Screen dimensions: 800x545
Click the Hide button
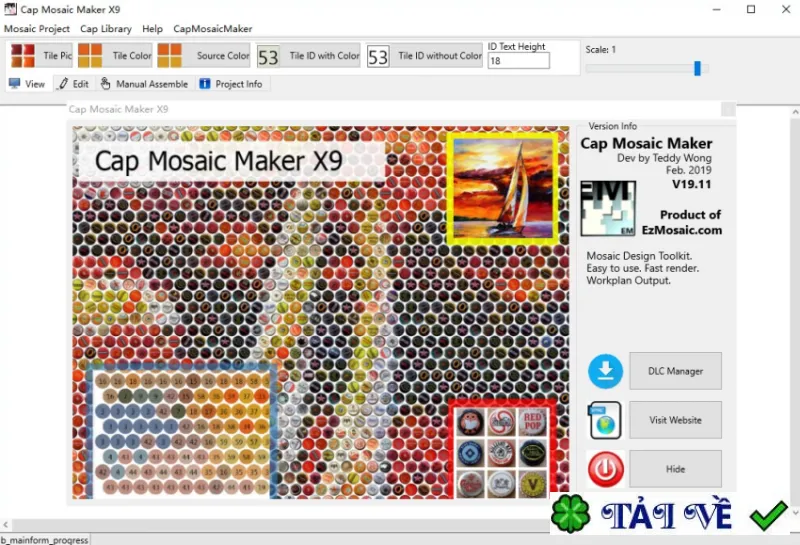(x=676, y=469)
